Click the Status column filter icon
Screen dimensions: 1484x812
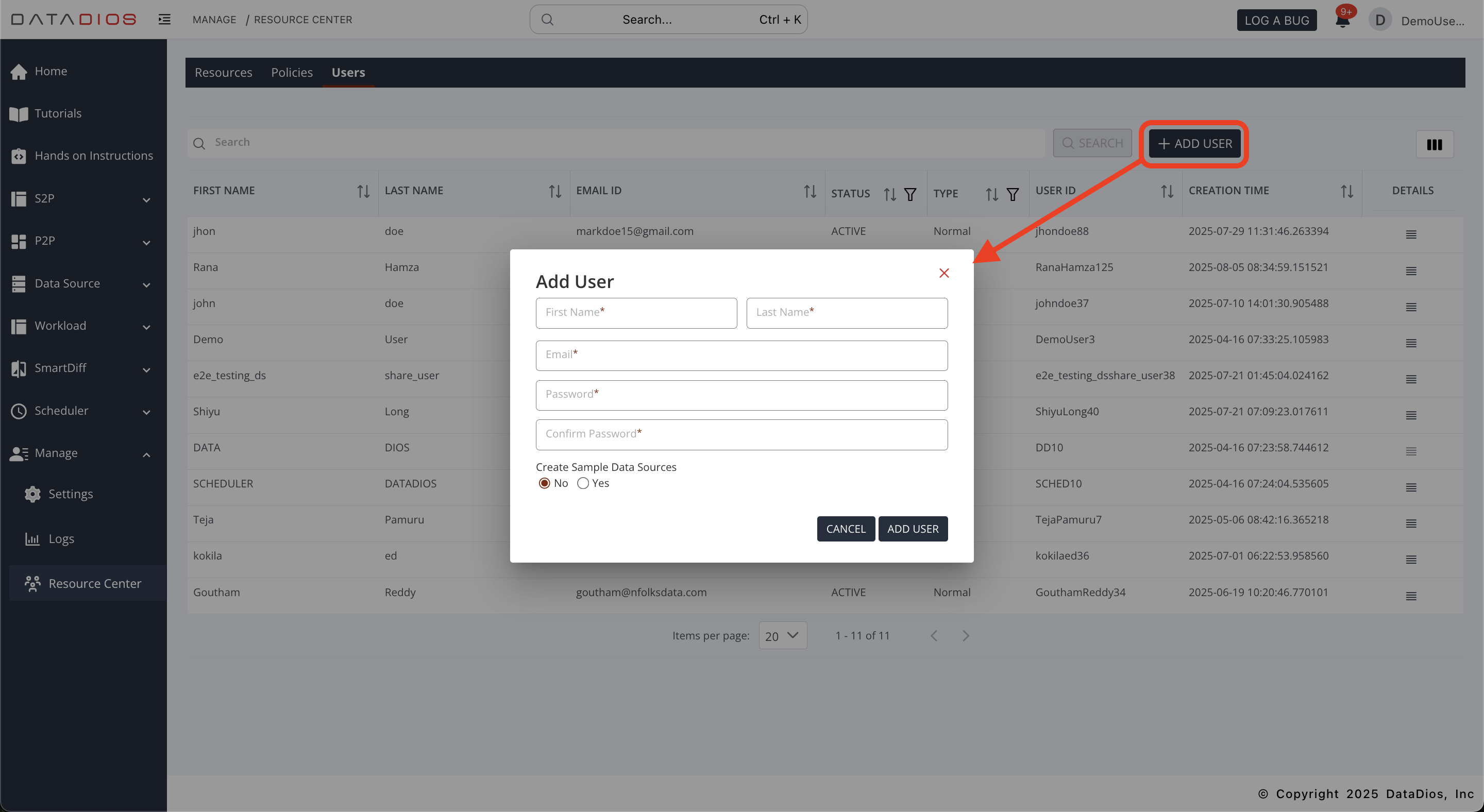(x=909, y=194)
